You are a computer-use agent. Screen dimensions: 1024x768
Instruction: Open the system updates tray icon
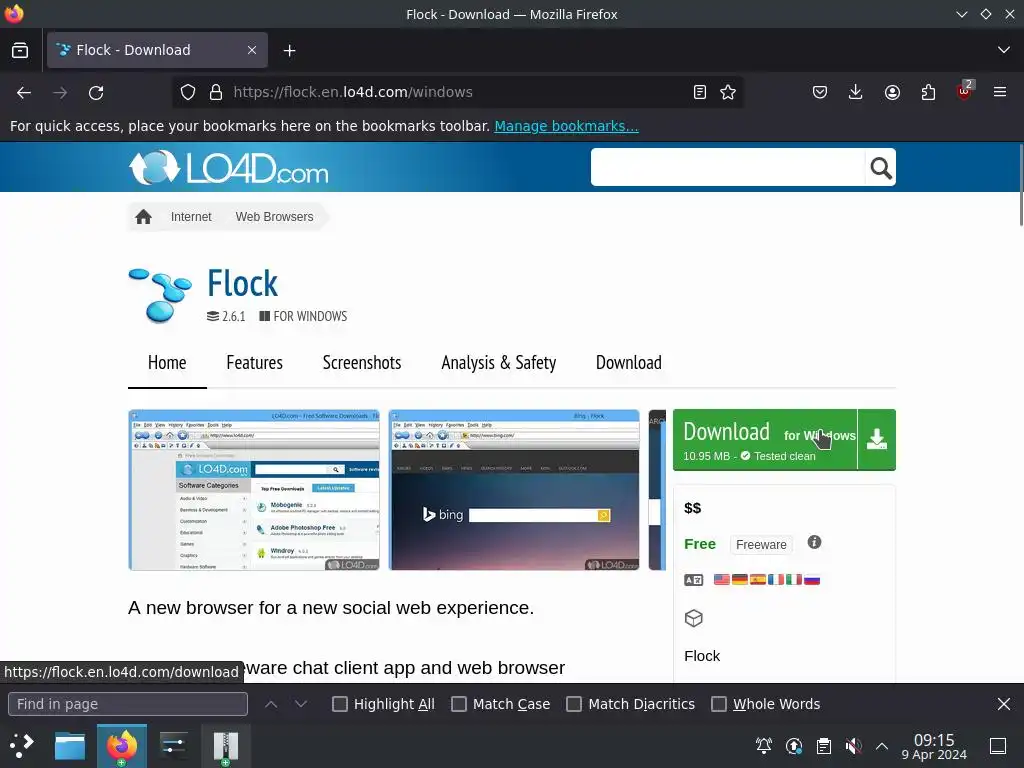coord(793,745)
